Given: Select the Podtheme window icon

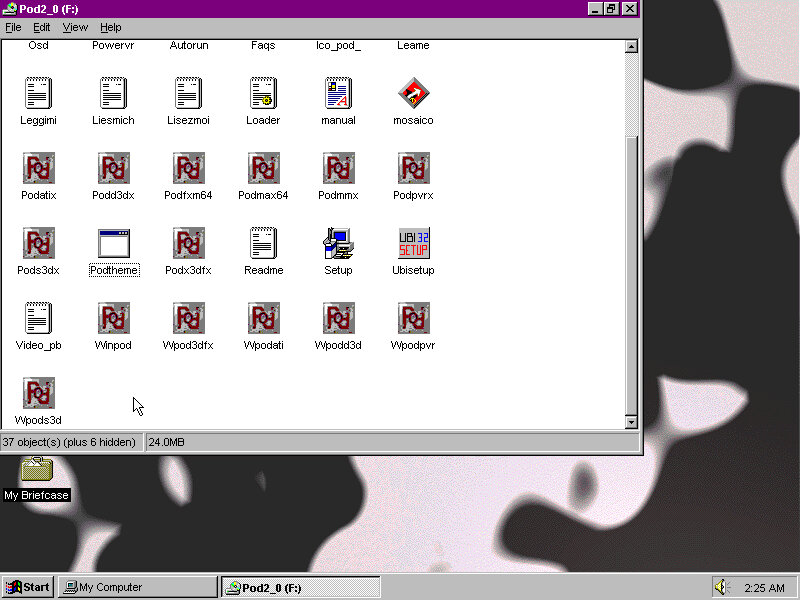Looking at the screenshot, I should point(113,244).
